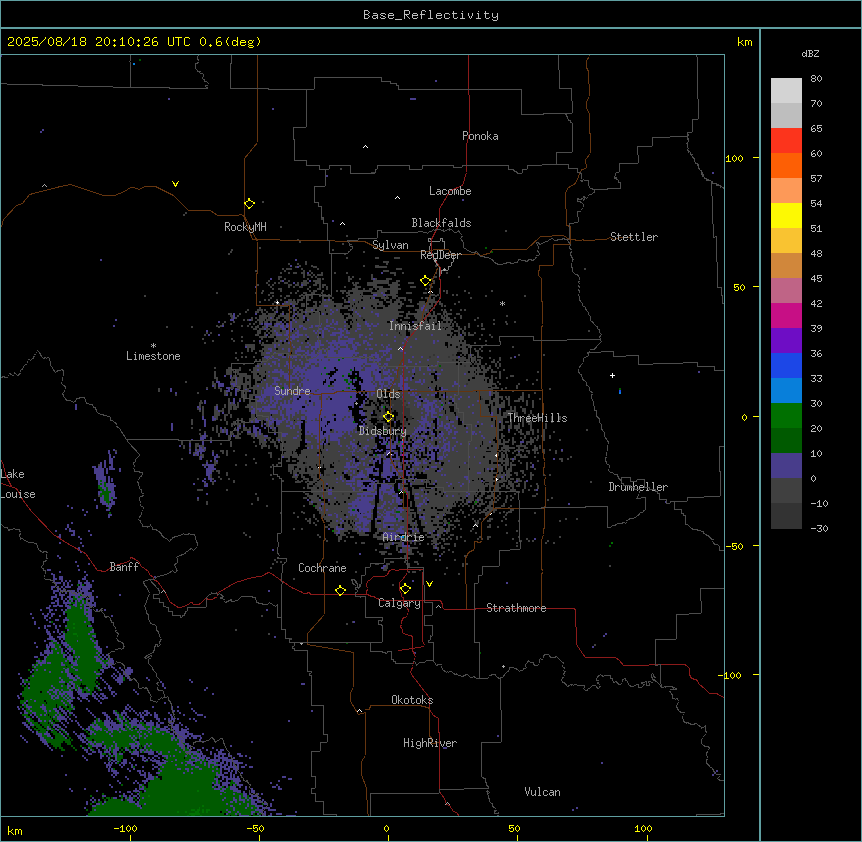This screenshot has height=842, width=862.
Task: Click the yellow station marker below Cochrane
Action: click(340, 590)
